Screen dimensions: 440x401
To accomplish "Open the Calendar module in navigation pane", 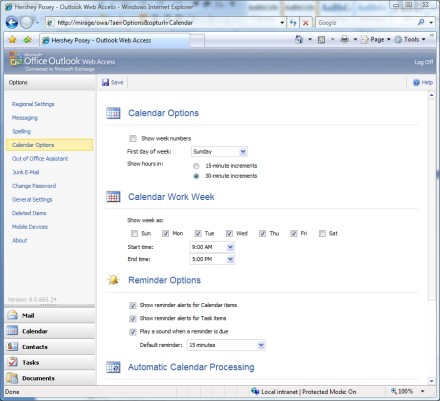I will pos(50,331).
